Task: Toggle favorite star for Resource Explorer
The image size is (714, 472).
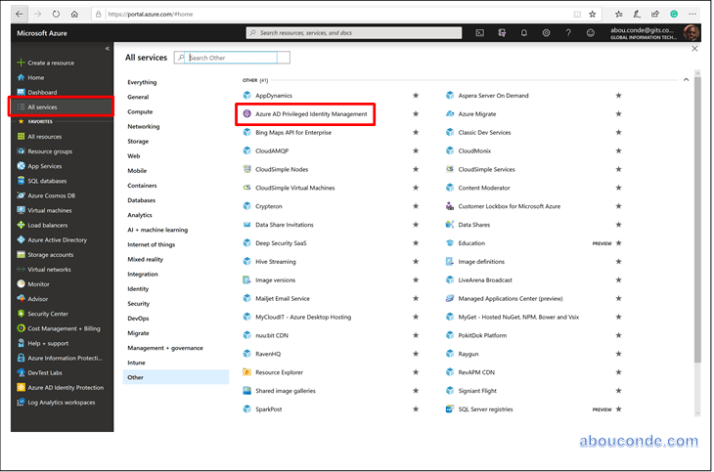Action: [416, 372]
